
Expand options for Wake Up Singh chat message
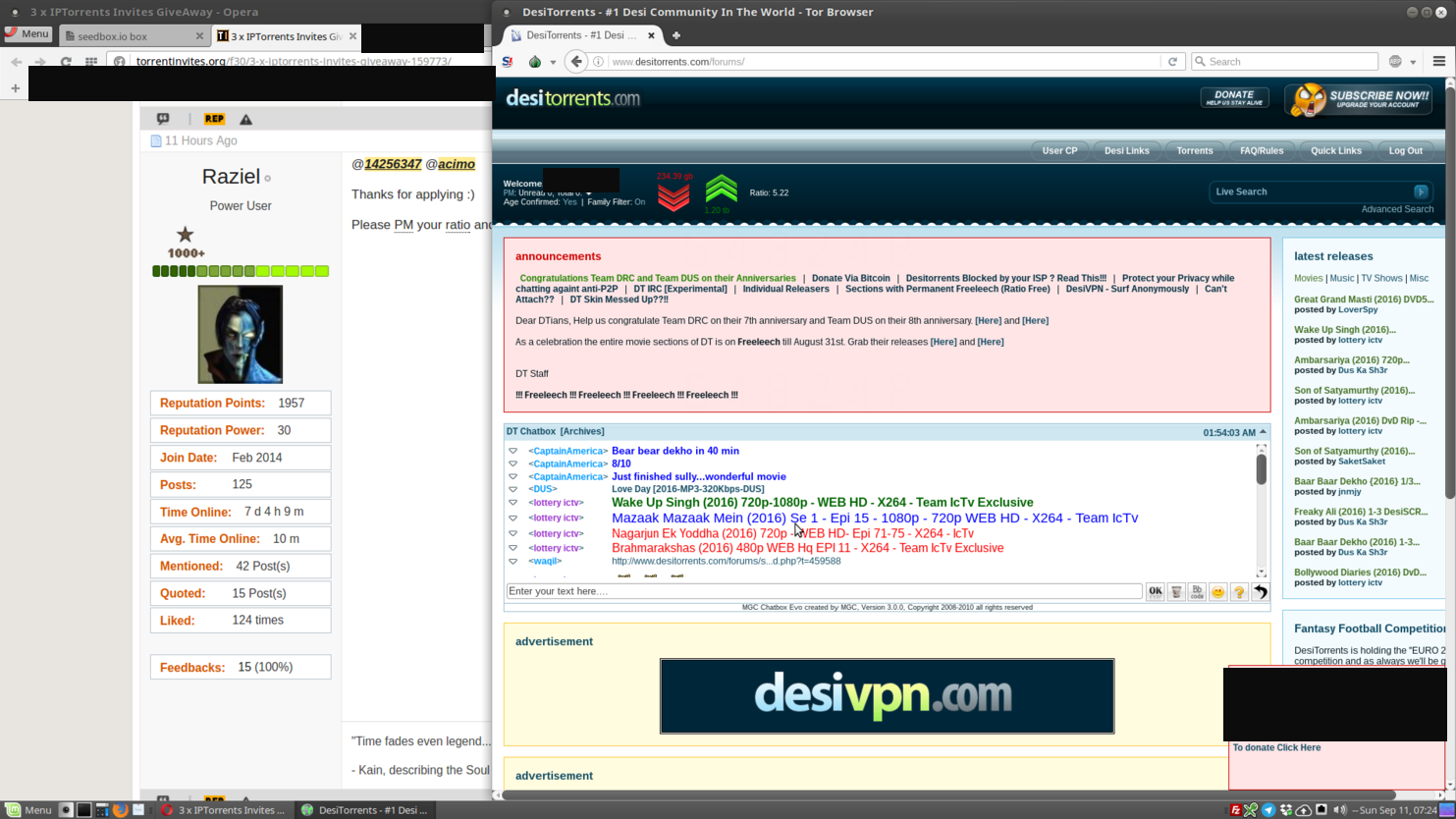click(512, 503)
